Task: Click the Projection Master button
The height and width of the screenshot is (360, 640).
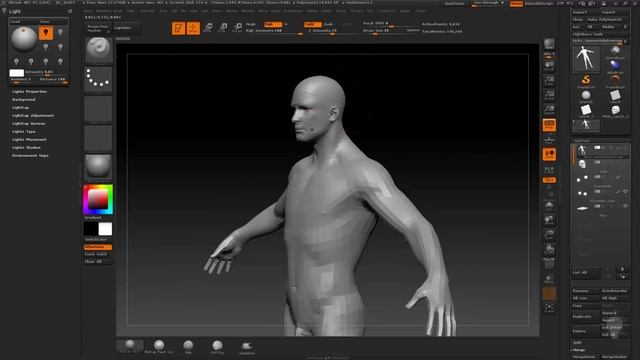Action: click(98, 28)
